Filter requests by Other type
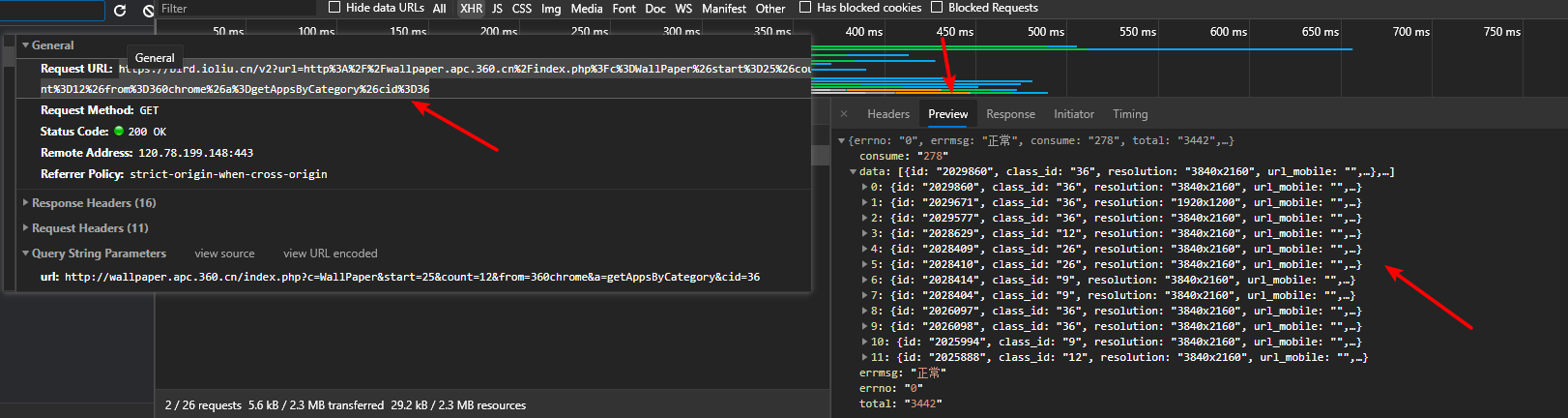The width and height of the screenshot is (1568, 418). tap(770, 9)
